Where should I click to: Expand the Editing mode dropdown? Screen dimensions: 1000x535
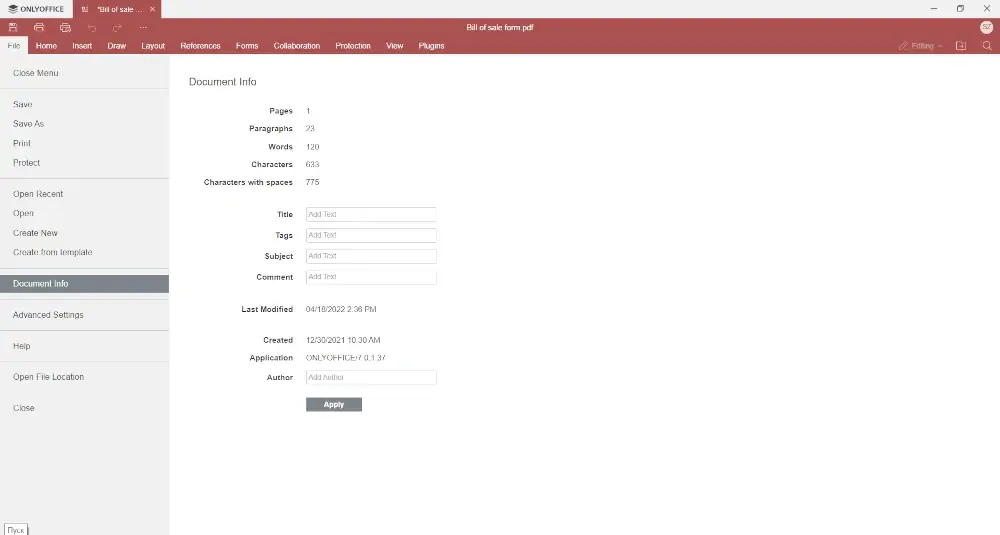(x=921, y=46)
